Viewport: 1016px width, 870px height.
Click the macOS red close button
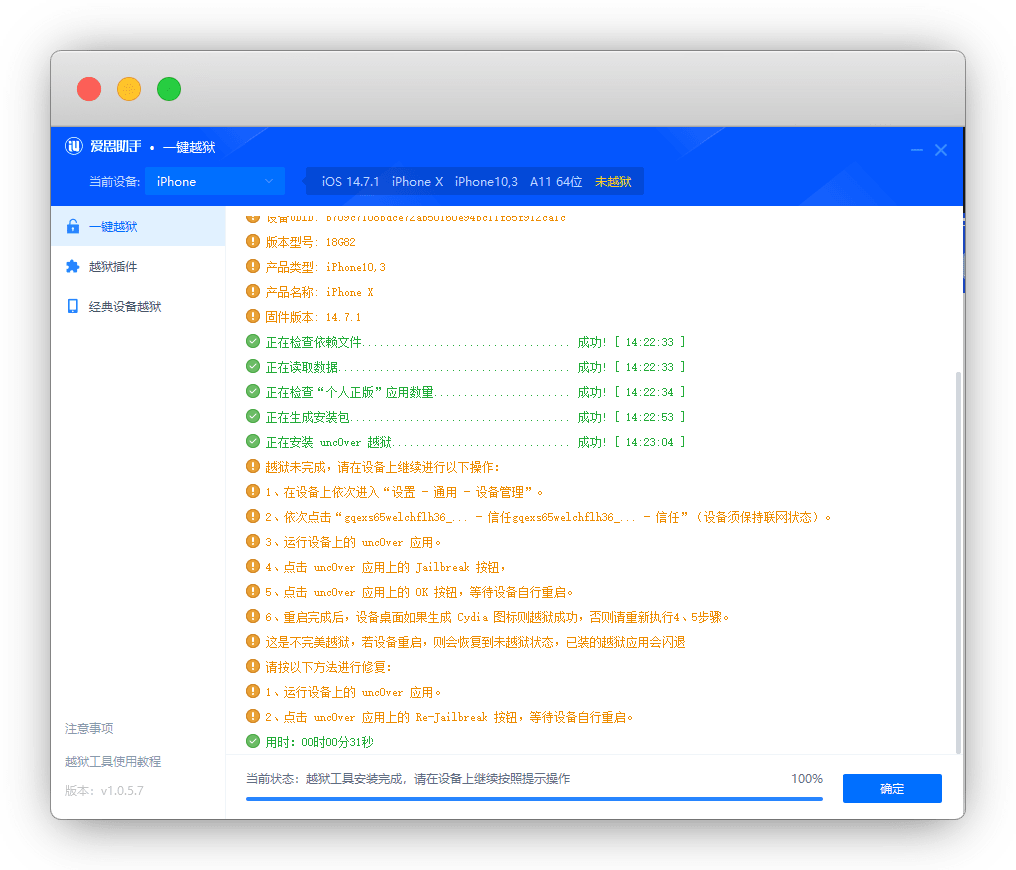coord(89,89)
